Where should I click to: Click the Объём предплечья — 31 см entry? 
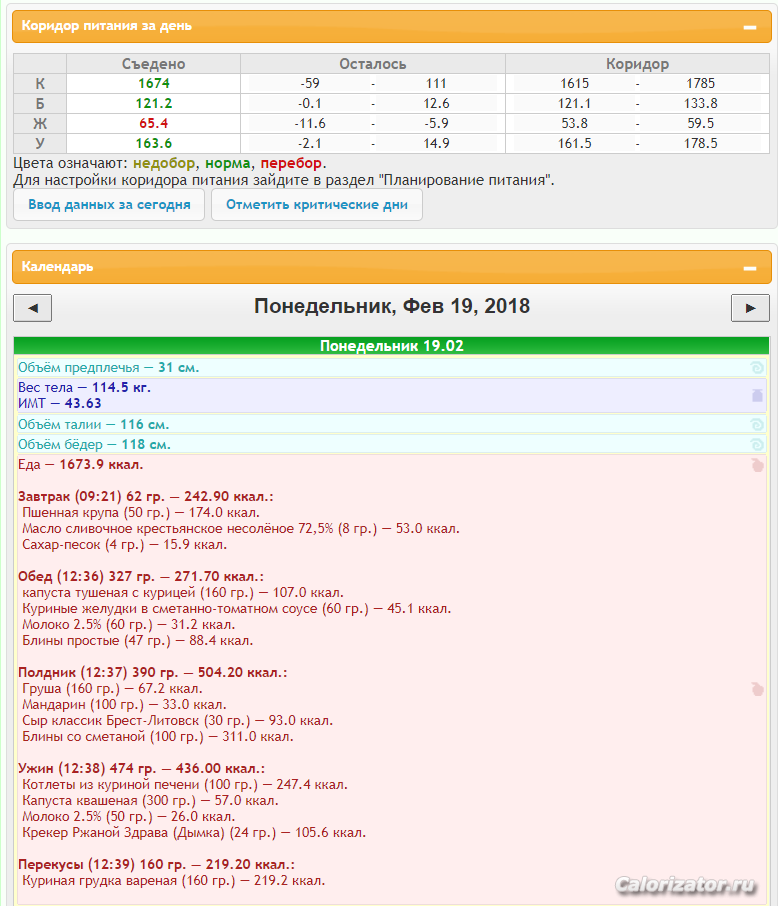coord(108,367)
